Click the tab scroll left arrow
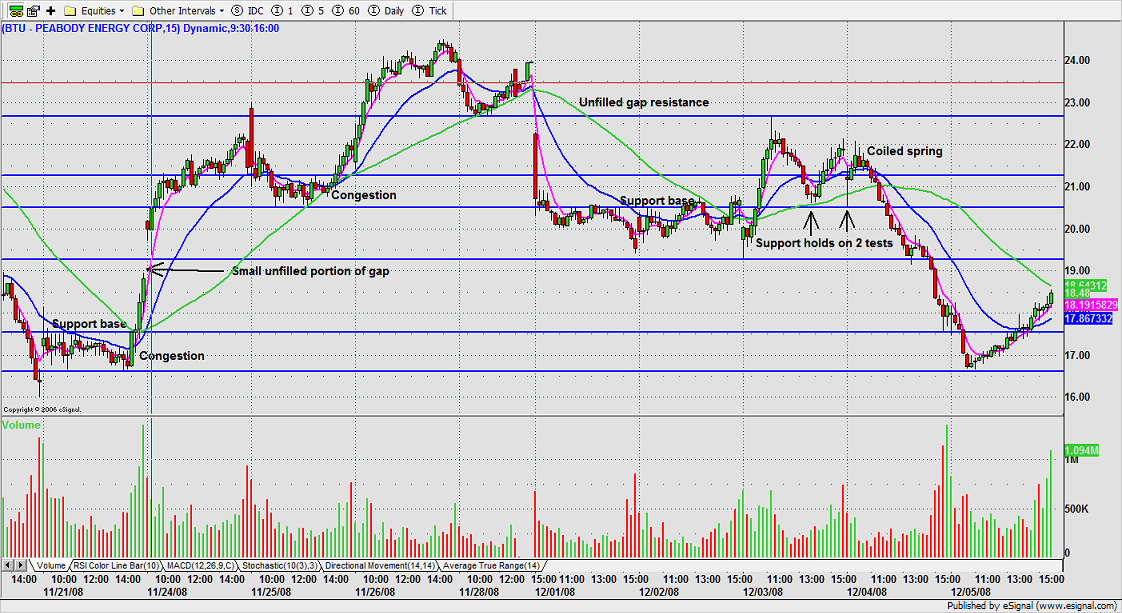This screenshot has width=1122, height=613. (x=8, y=566)
